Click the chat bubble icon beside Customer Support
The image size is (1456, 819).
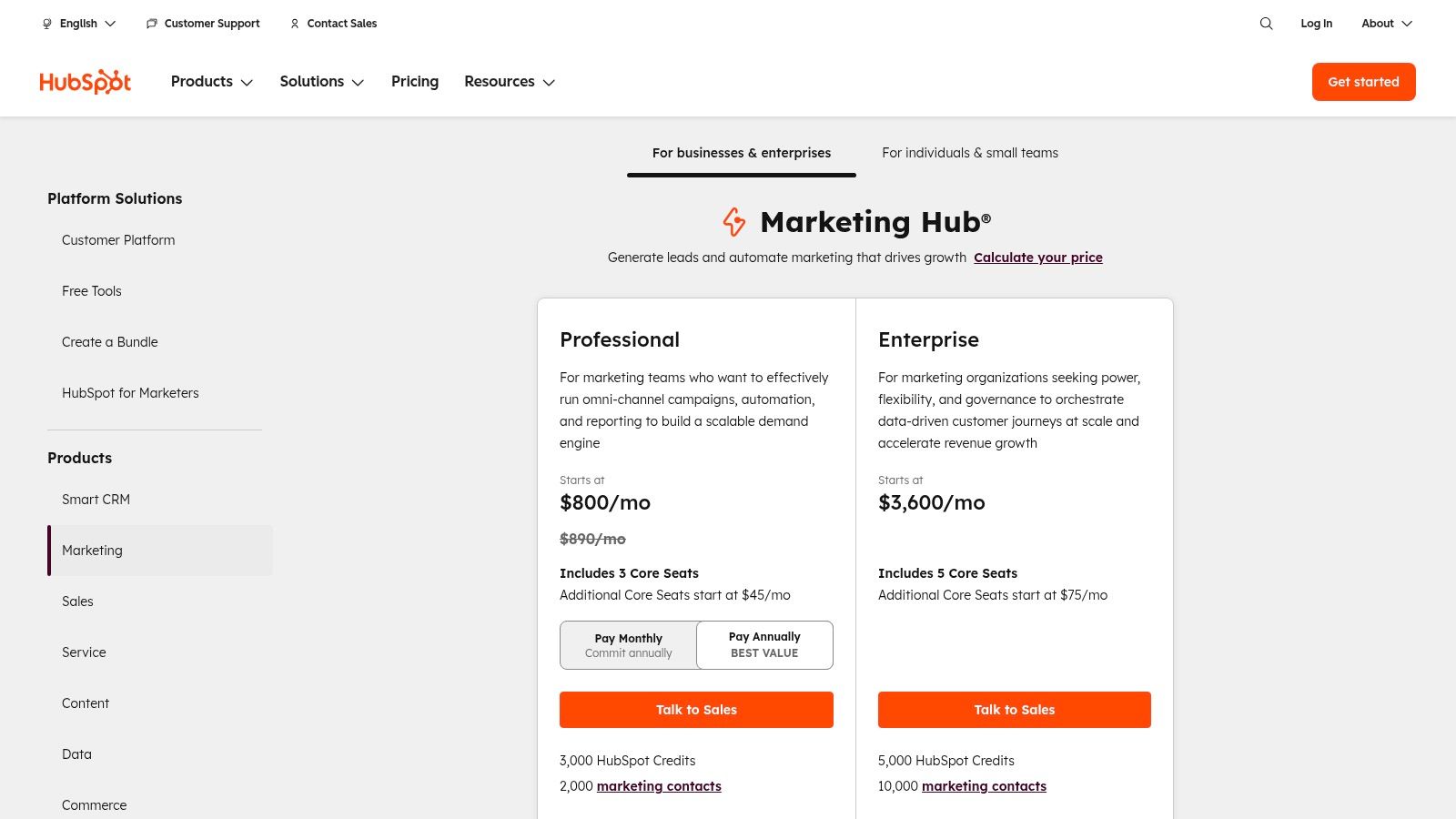151,24
